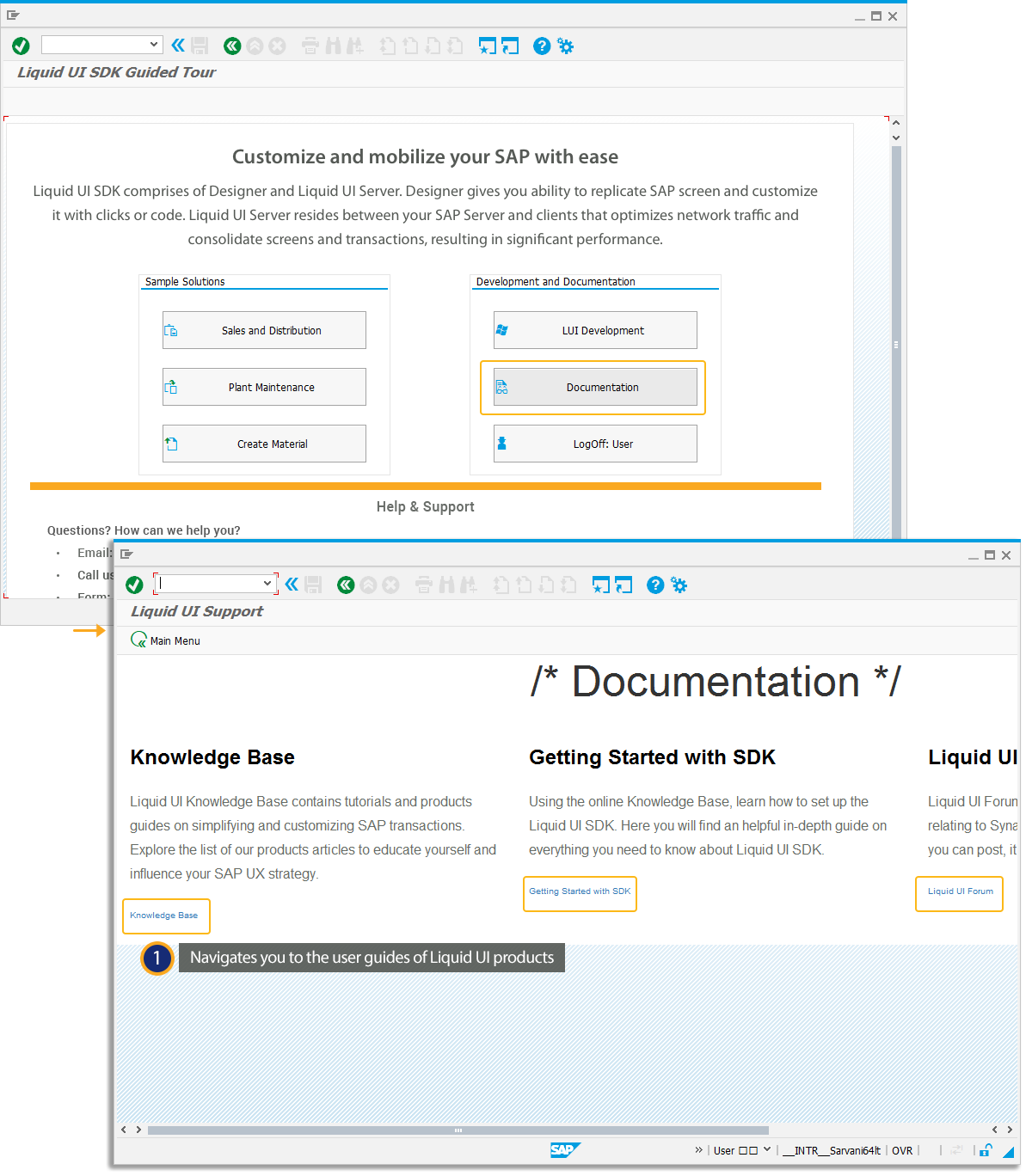The image size is (1032, 1176).
Task: Create a new session from Guided Tour toolbar
Action: (x=488, y=46)
